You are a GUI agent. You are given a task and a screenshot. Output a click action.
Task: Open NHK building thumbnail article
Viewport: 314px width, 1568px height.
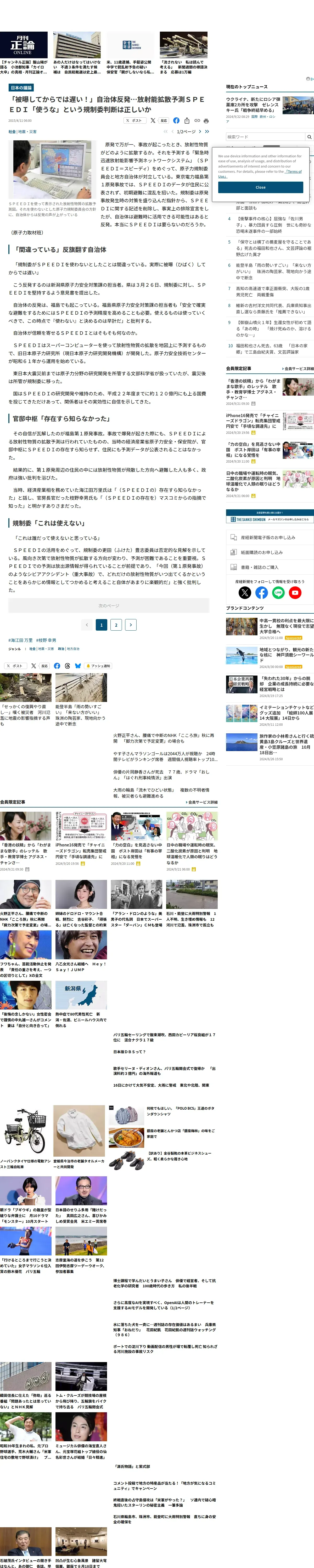(26, 1376)
